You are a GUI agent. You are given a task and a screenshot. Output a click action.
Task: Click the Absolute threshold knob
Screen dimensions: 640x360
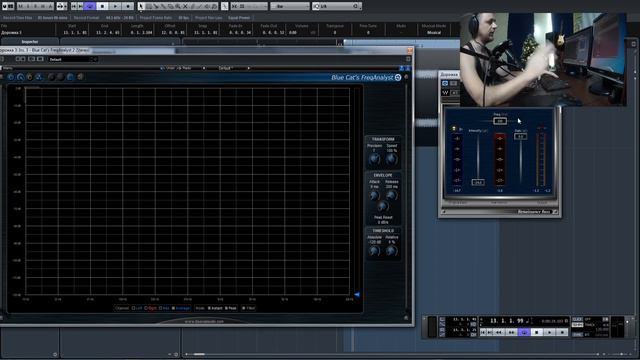coord(374,251)
